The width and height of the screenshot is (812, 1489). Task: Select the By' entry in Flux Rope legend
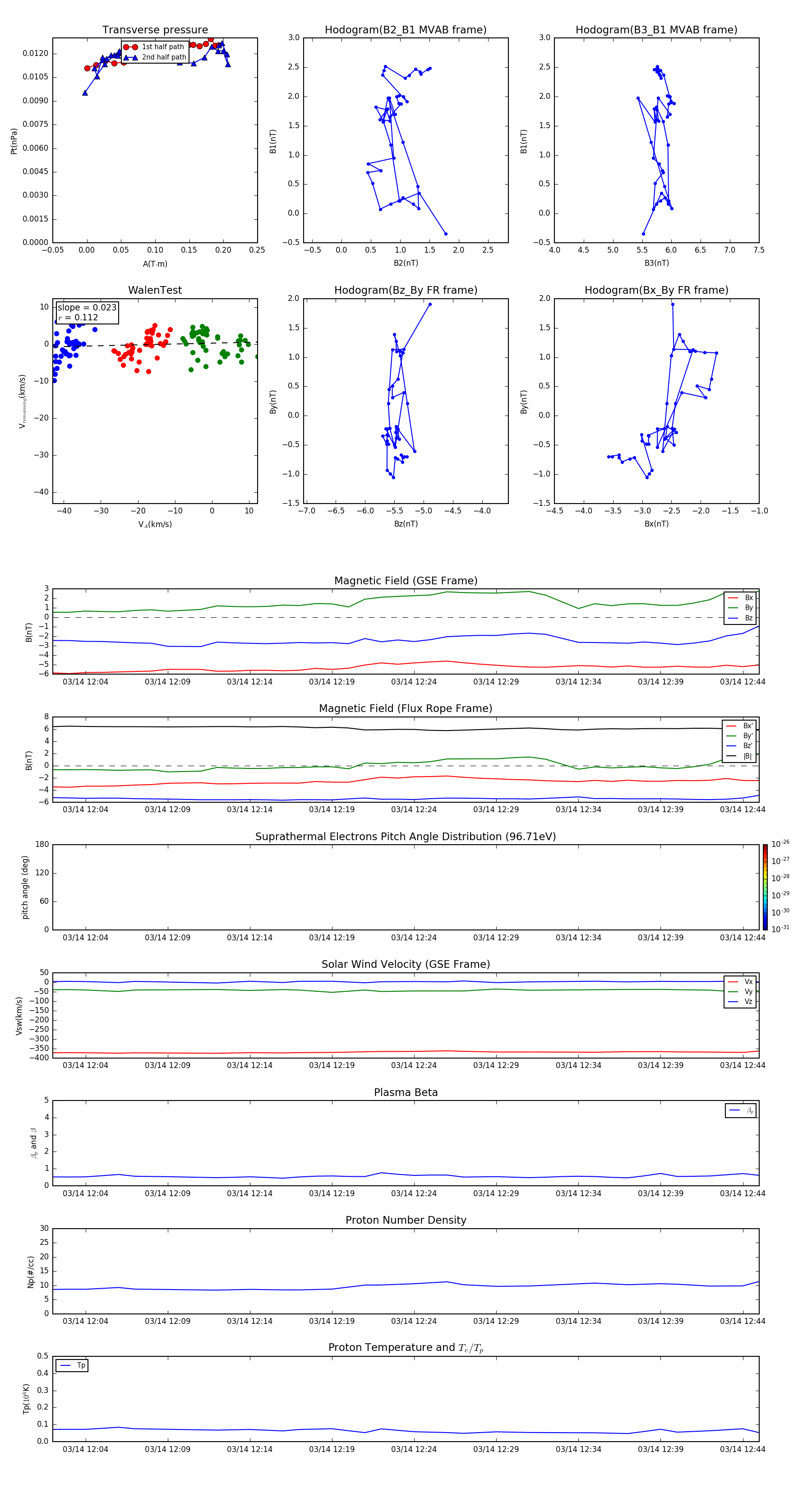tap(739, 736)
